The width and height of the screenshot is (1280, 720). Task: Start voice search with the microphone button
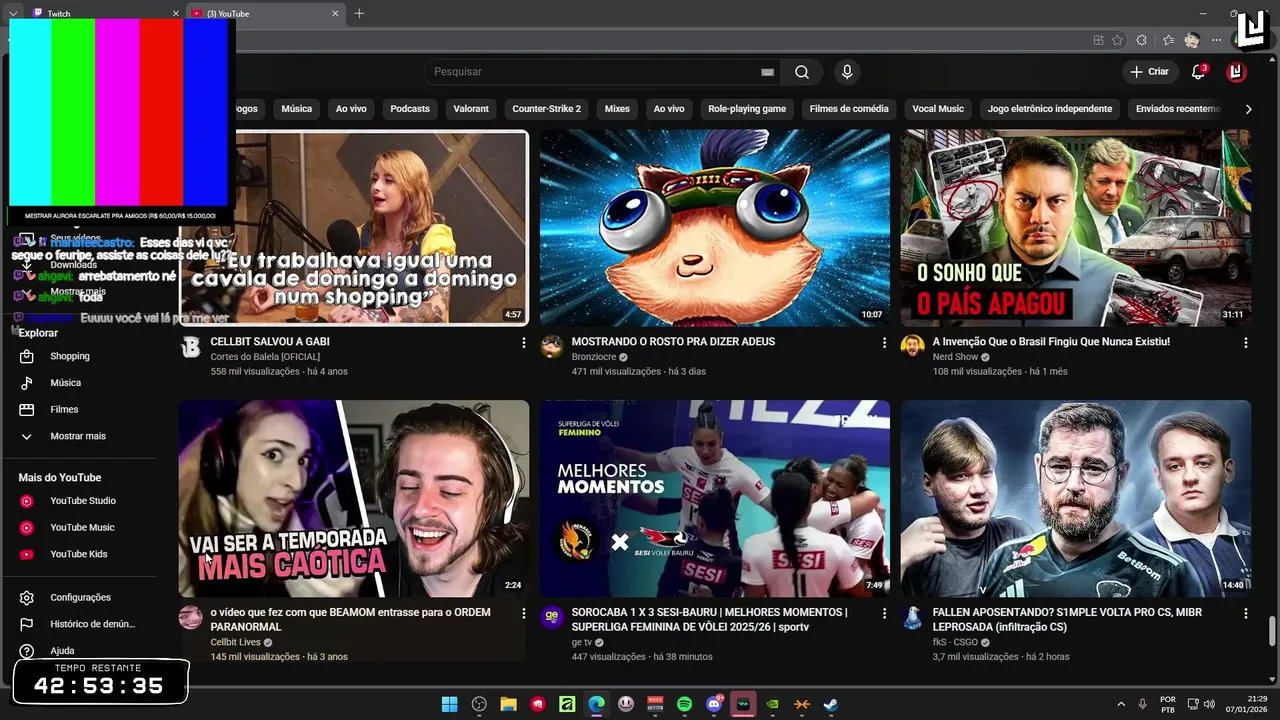[x=847, y=72]
